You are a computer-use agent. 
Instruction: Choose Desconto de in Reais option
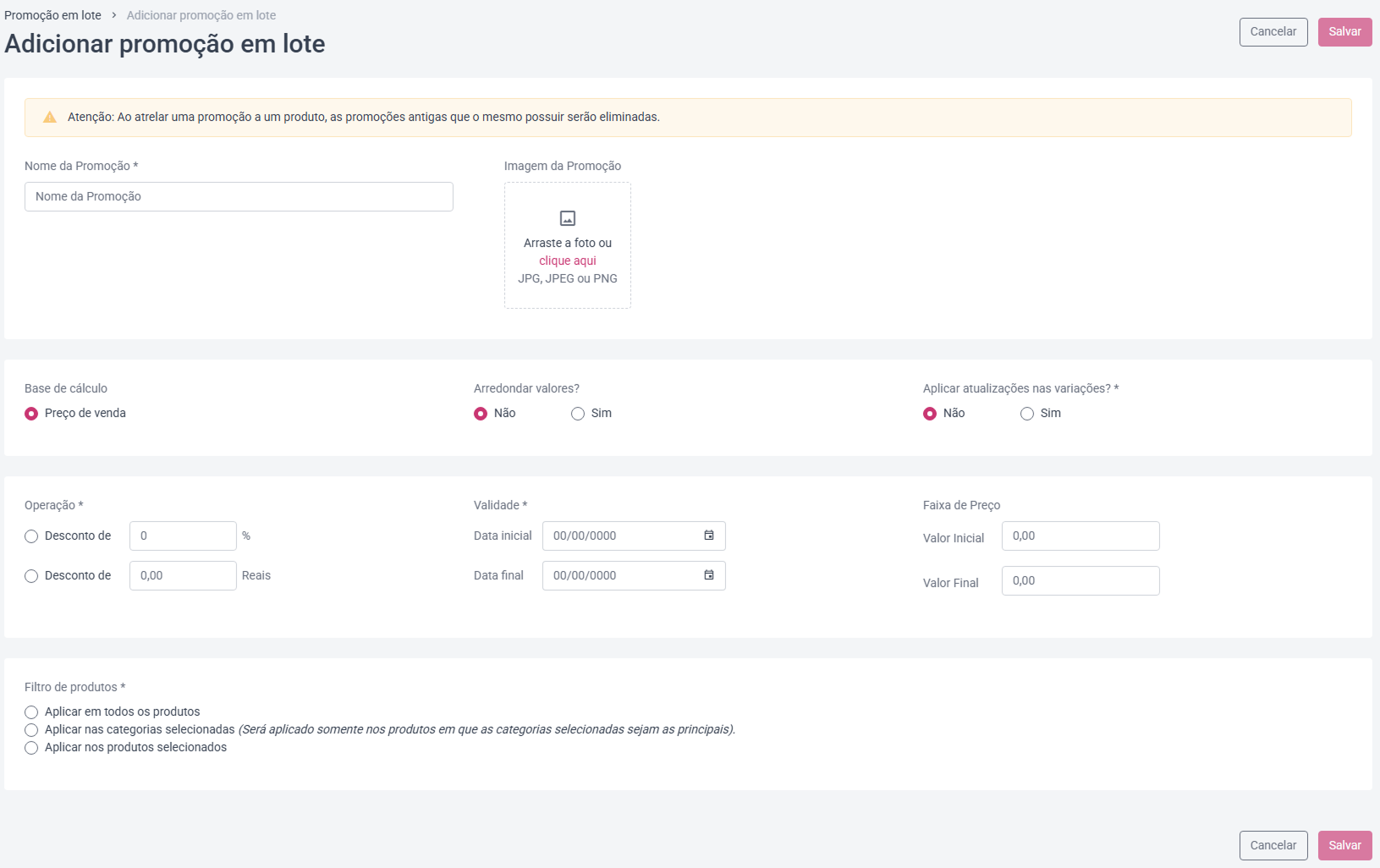(31, 576)
